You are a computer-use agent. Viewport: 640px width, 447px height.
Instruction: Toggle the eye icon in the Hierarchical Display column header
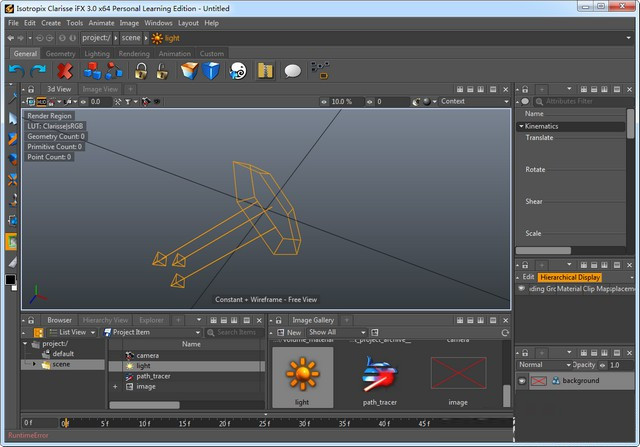click(522, 289)
